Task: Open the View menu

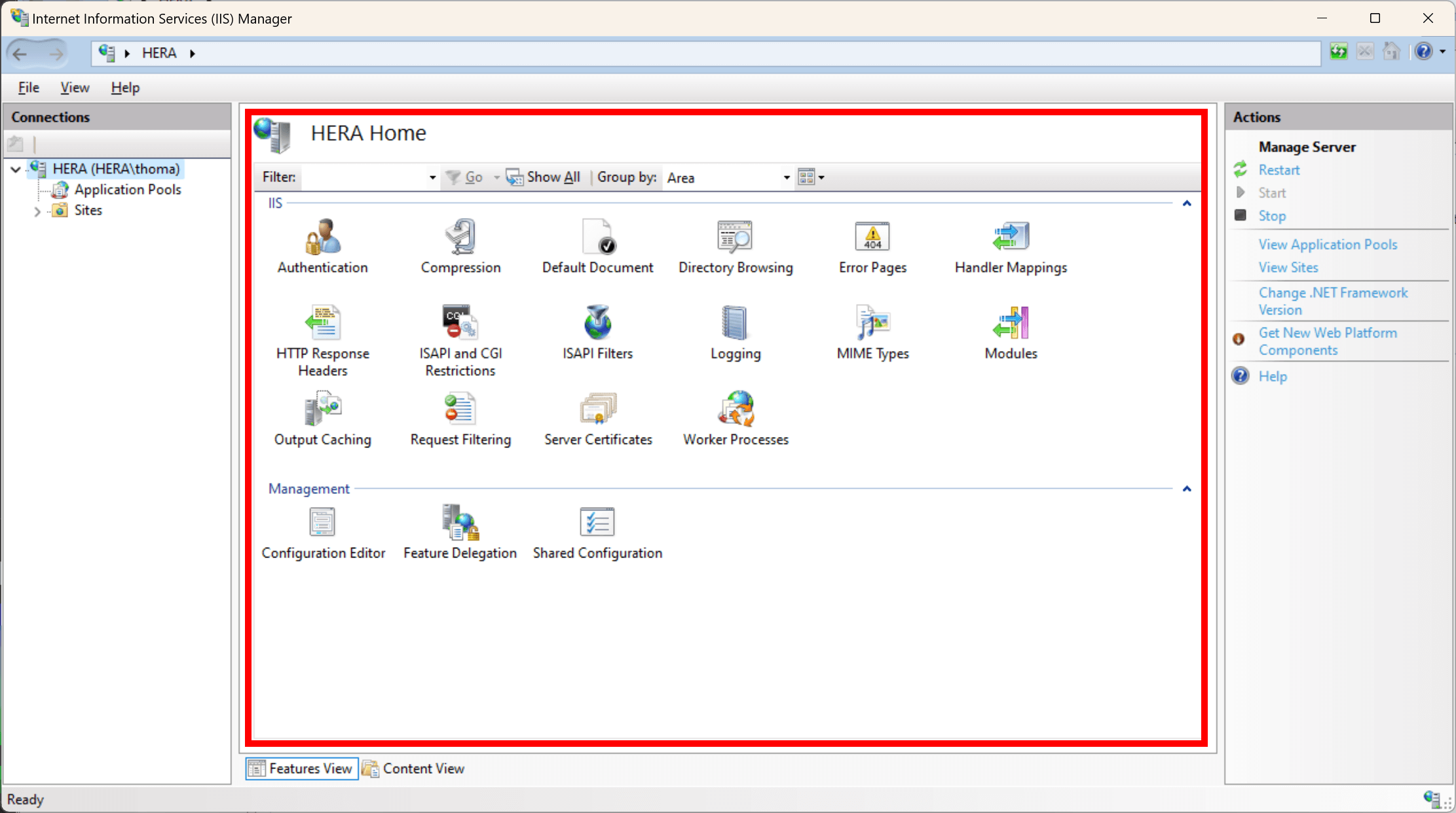Action: (x=74, y=87)
